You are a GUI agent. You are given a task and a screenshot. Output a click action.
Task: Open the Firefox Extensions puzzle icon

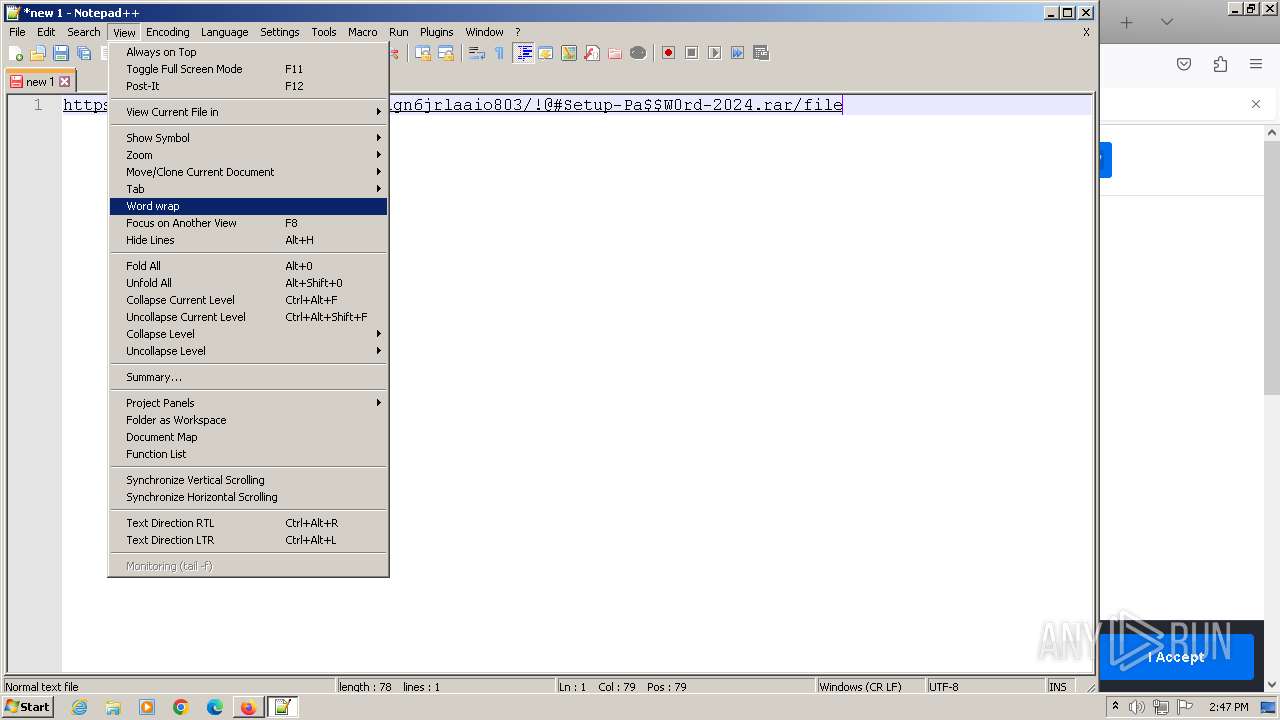point(1220,64)
